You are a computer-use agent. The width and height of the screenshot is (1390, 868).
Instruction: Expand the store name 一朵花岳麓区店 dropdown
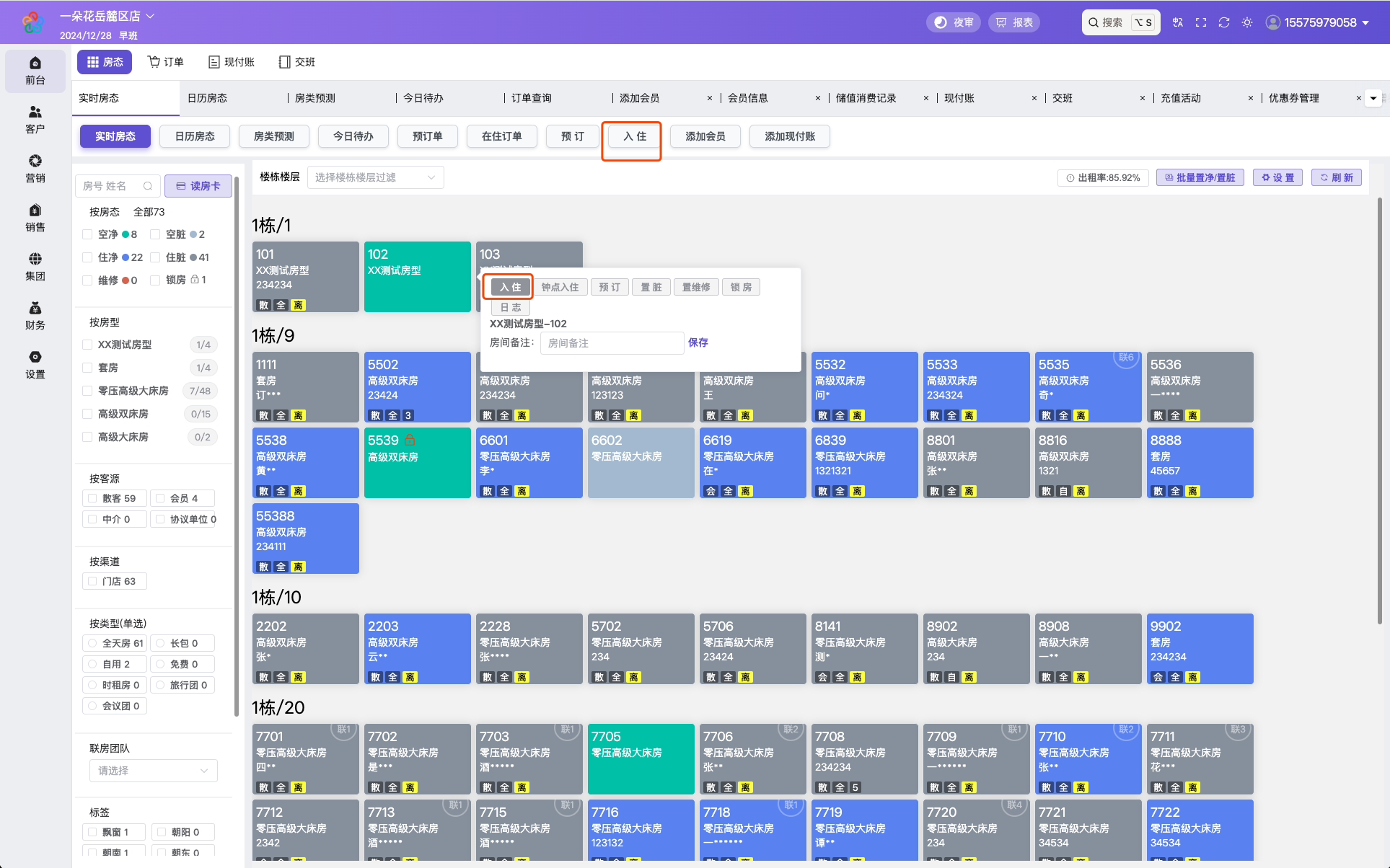point(107,16)
